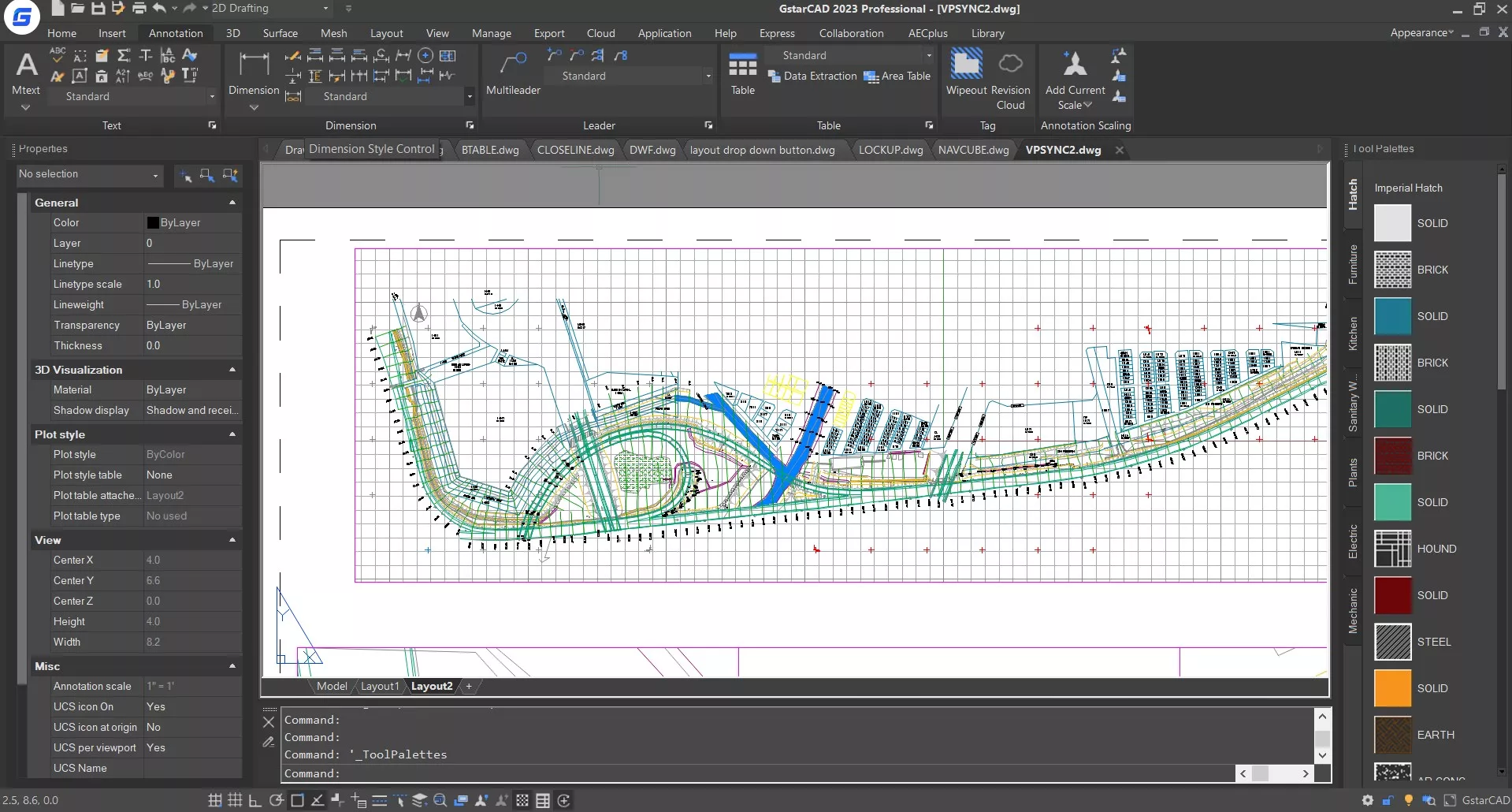Toggle Ortho mode in status bar
Screen dimensions: 1512x812
[x=255, y=800]
